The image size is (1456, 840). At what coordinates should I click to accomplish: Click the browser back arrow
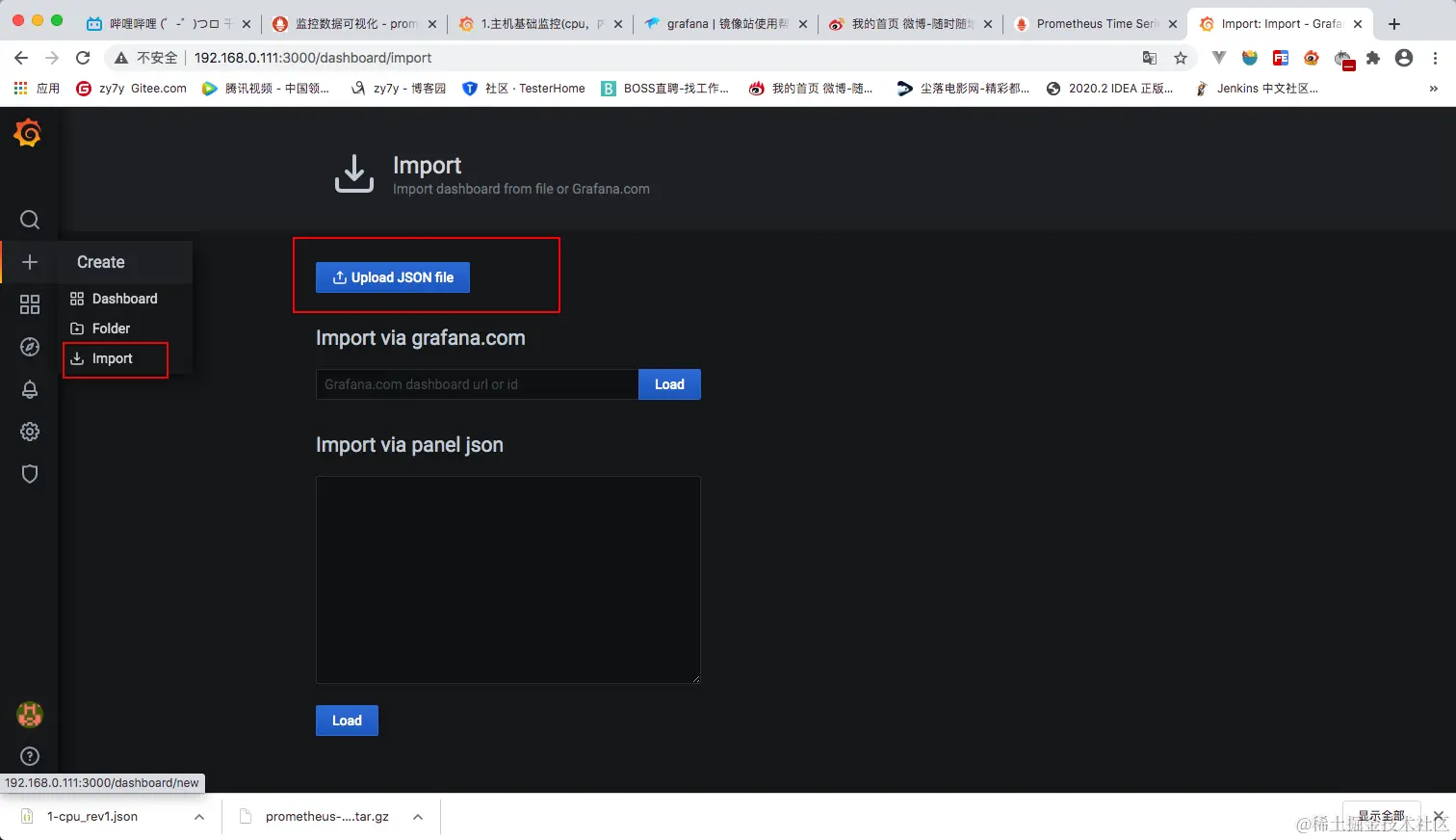21,58
